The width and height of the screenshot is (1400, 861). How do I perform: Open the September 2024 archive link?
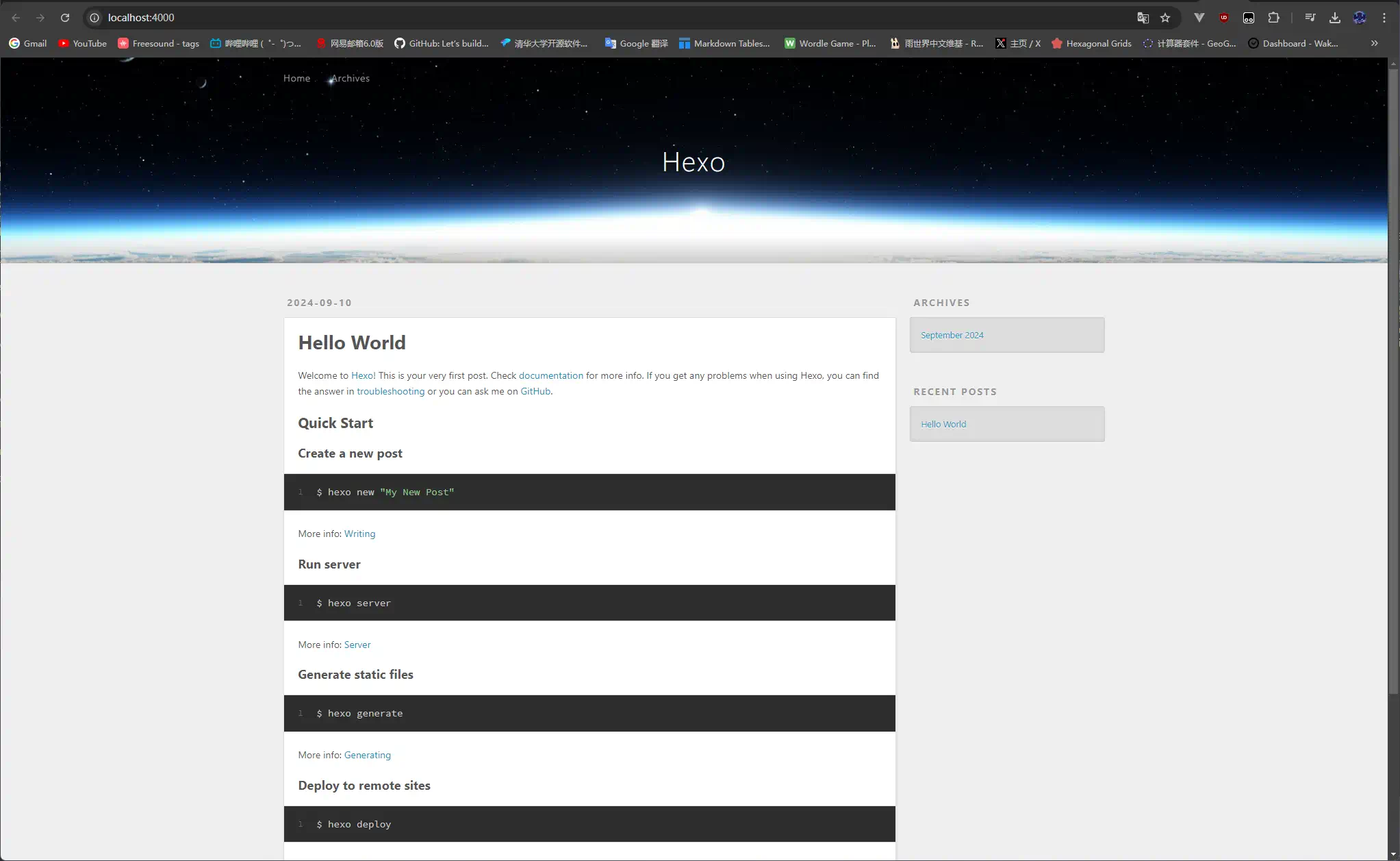[x=952, y=335]
